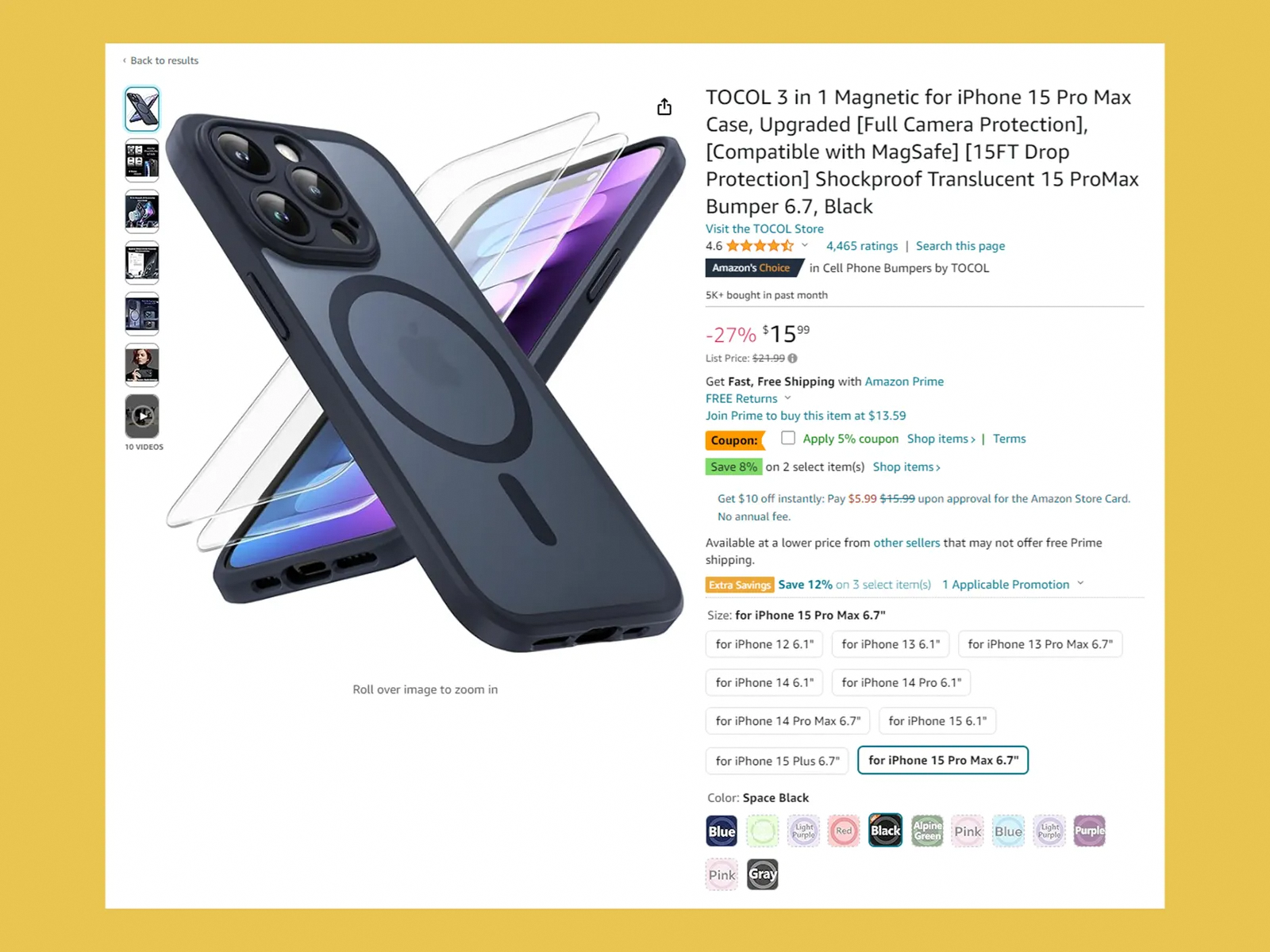Image resolution: width=1270 pixels, height=952 pixels.
Task: Select the Gray color swatch
Action: (x=762, y=875)
